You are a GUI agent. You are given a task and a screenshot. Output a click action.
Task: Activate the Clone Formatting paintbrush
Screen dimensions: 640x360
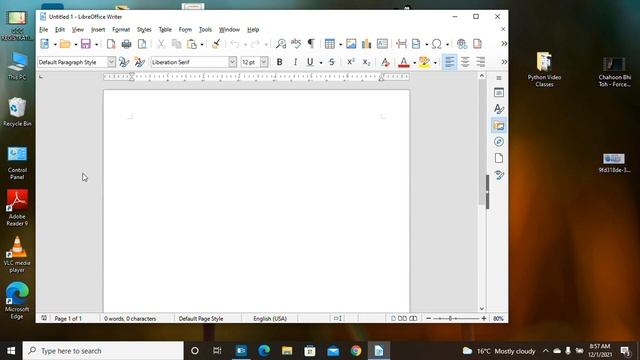pyautogui.click(x=216, y=44)
